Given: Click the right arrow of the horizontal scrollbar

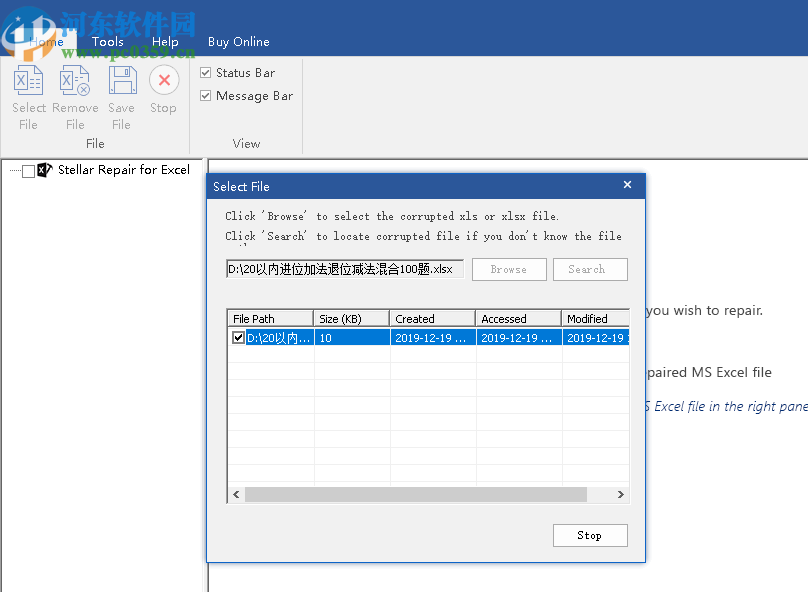Looking at the screenshot, I should [x=620, y=494].
